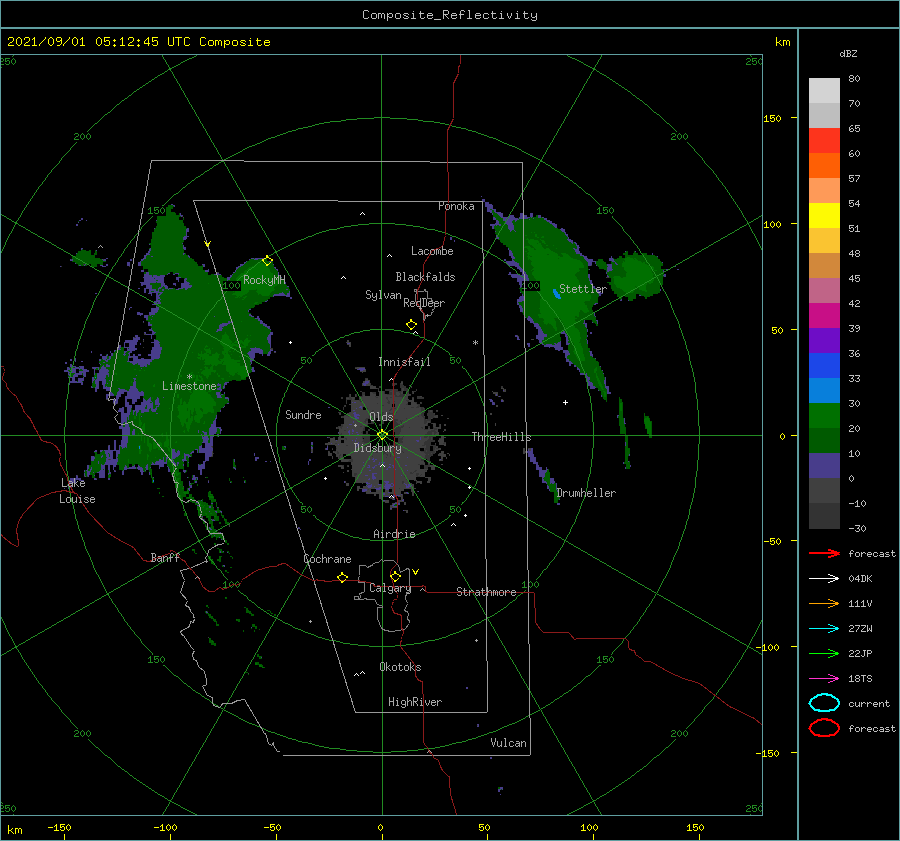Click the Airdrie city label
Image resolution: width=900 pixels, height=841 pixels.
coord(394,534)
